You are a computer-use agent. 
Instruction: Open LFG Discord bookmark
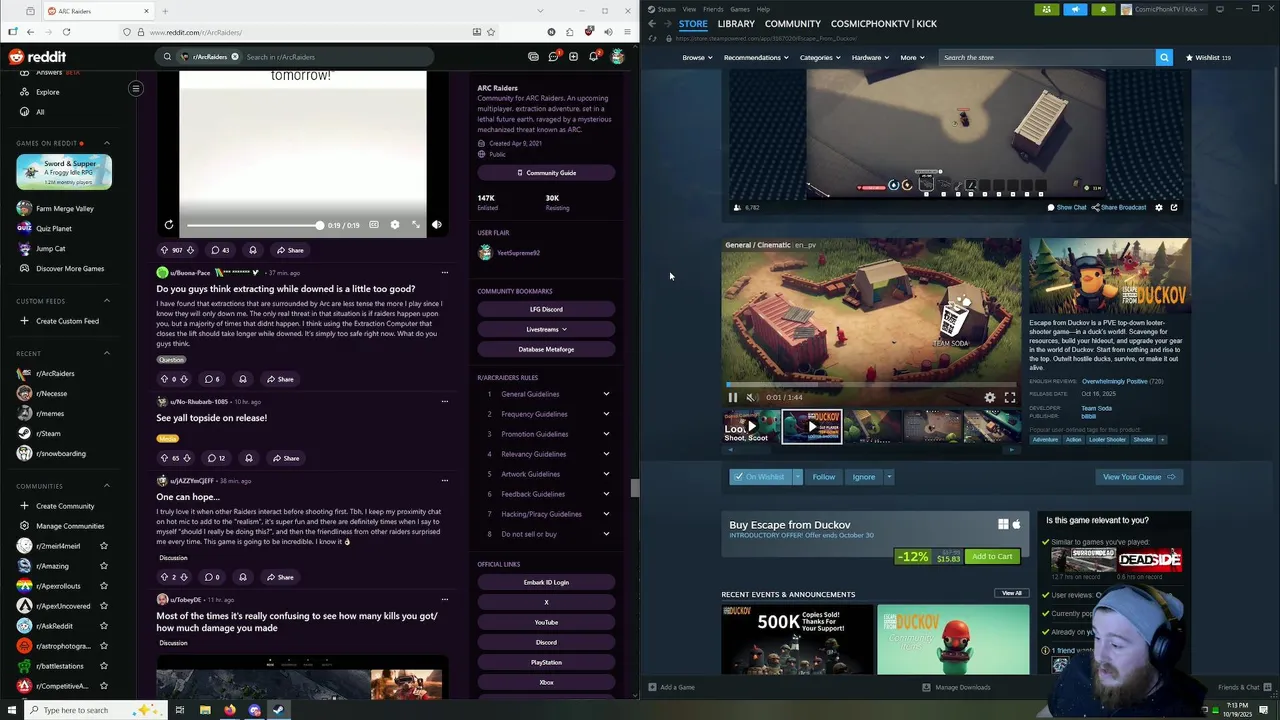(x=546, y=309)
